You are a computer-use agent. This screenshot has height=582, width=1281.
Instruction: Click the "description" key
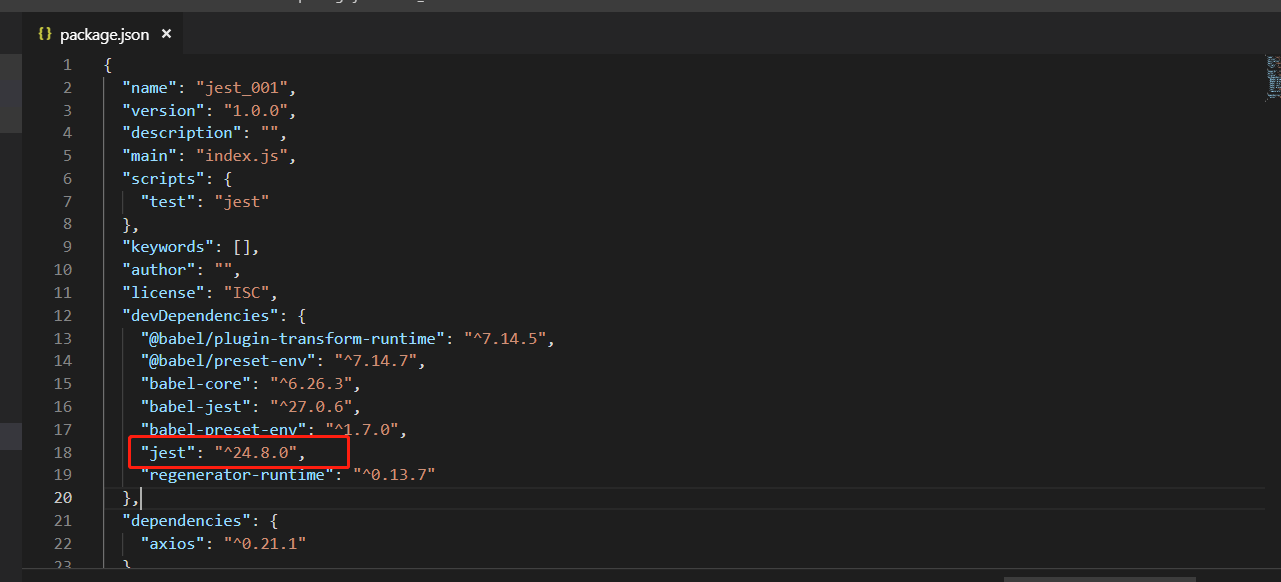click(x=182, y=133)
